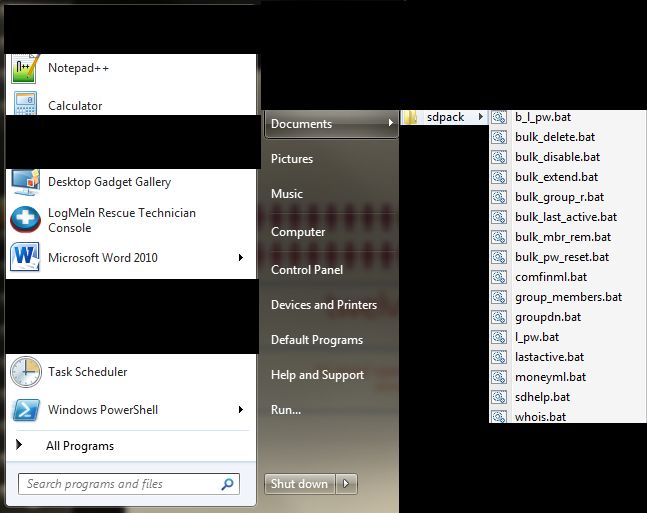Run the whois.bat file name
647x513 pixels.
(x=541, y=416)
